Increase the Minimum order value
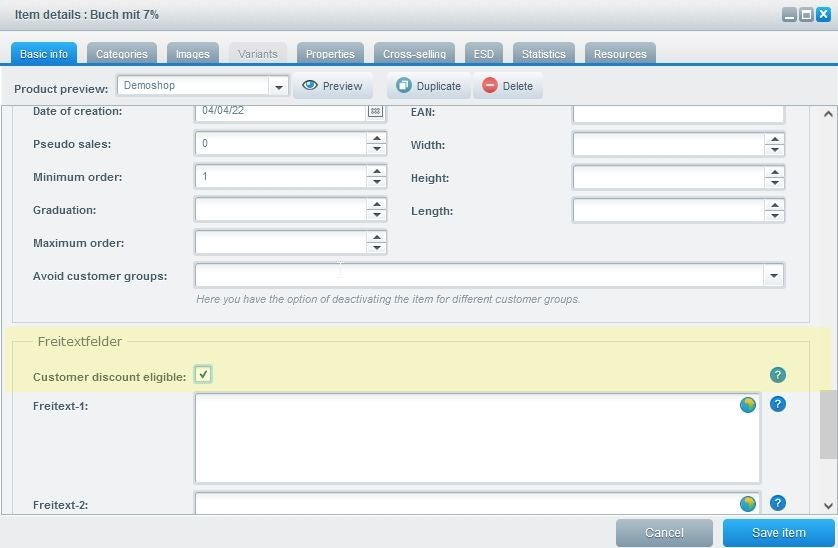Screen dimensions: 838x548 (x=377, y=171)
